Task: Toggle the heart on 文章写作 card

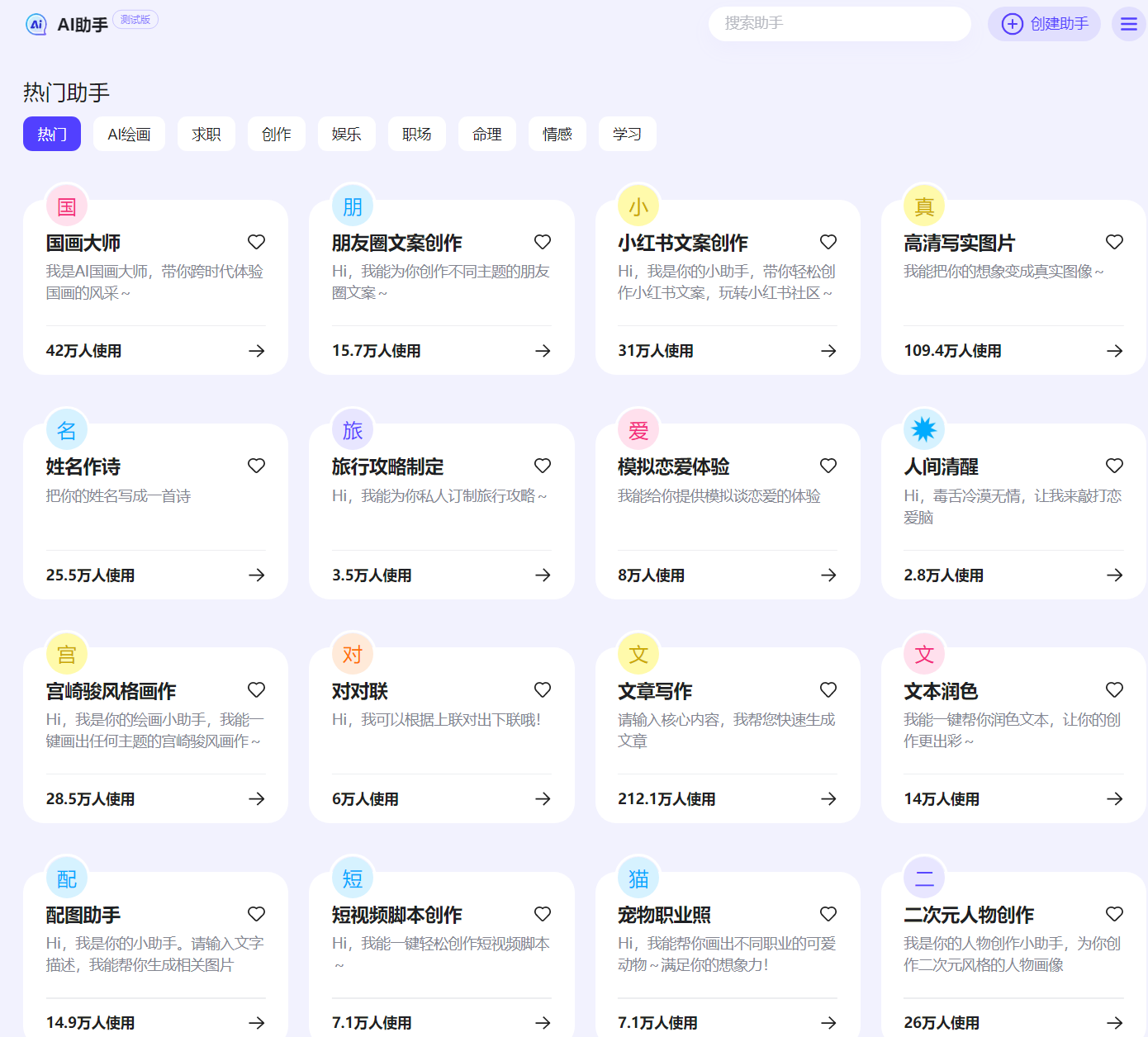Action: pyautogui.click(x=828, y=690)
